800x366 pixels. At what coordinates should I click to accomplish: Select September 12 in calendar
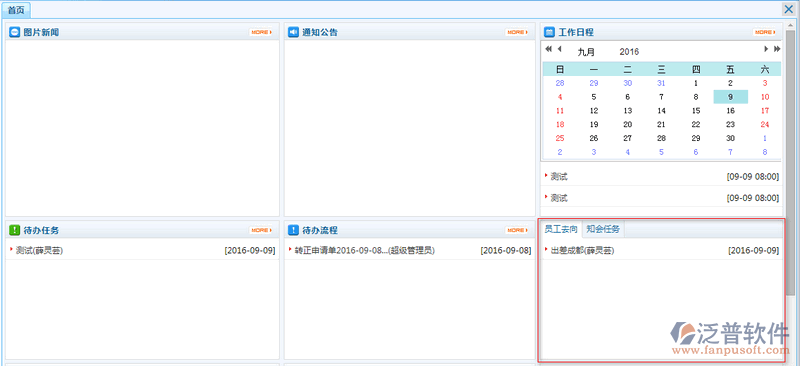593,110
